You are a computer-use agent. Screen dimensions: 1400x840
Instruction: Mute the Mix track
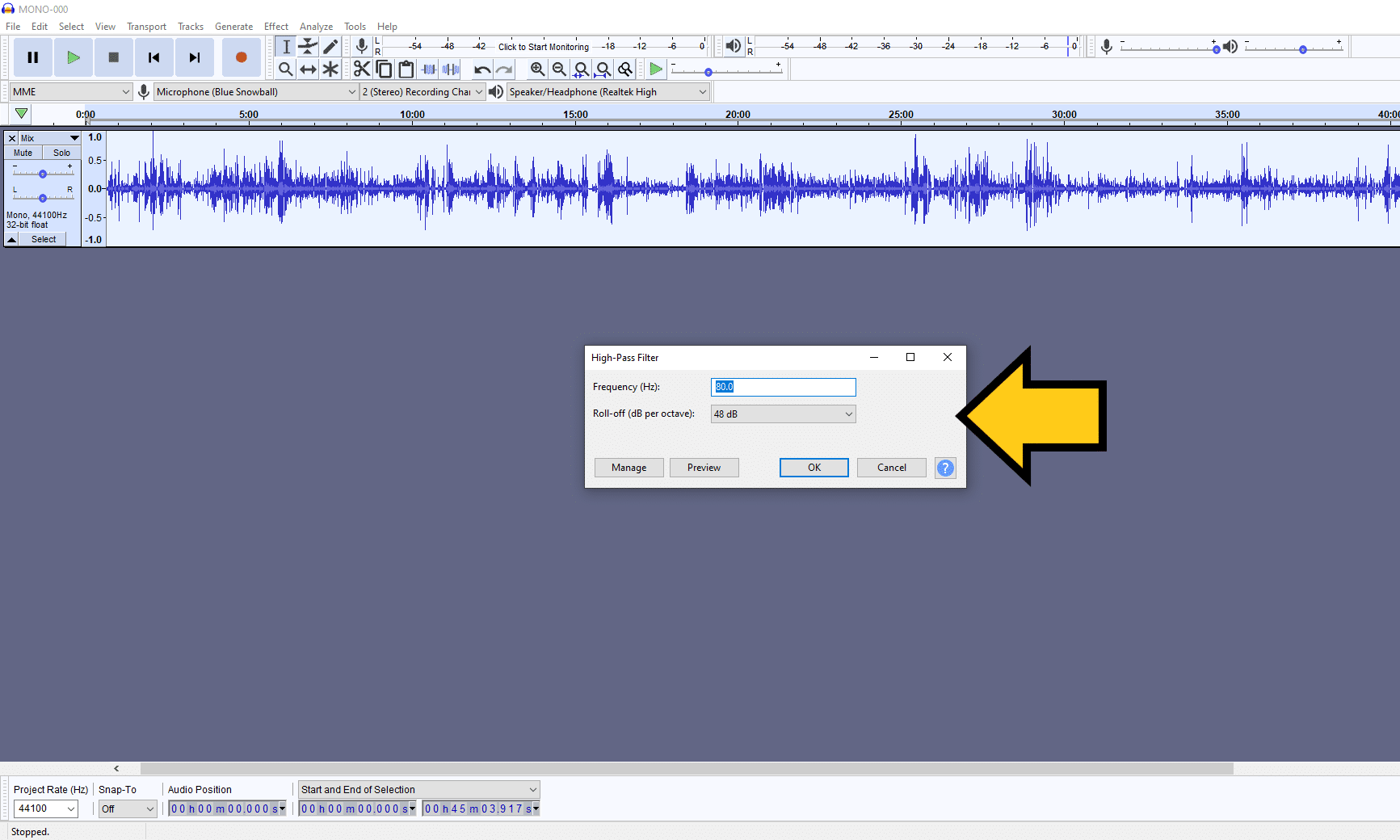pyautogui.click(x=21, y=153)
